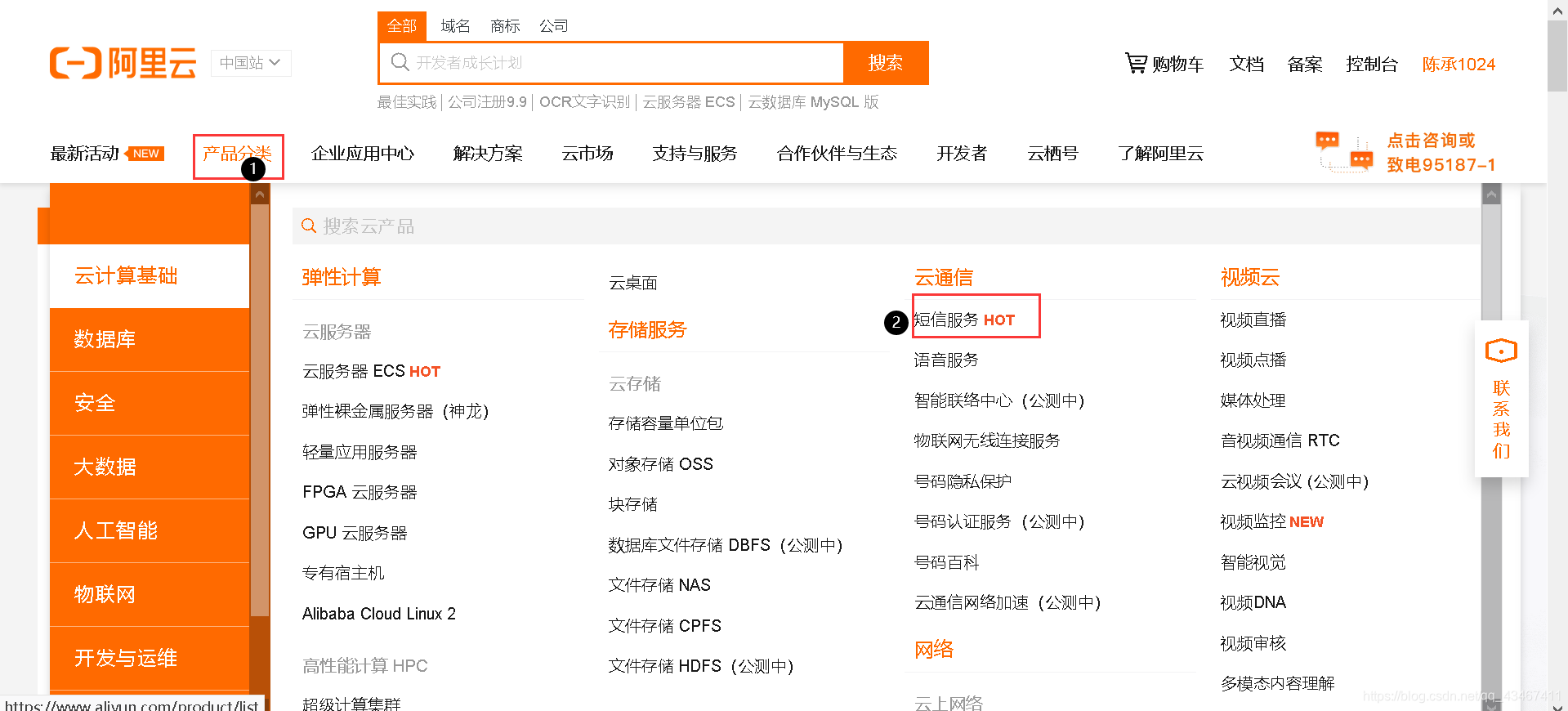Viewport: 1568px width, 711px height.
Task: Open the 备案 link
Action: (1305, 64)
